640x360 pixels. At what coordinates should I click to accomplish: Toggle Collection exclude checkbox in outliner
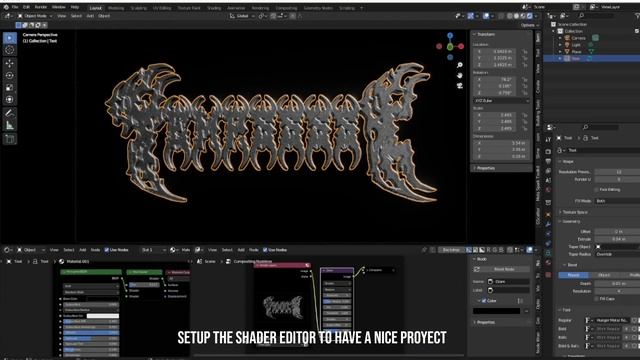pyautogui.click(x=637, y=31)
